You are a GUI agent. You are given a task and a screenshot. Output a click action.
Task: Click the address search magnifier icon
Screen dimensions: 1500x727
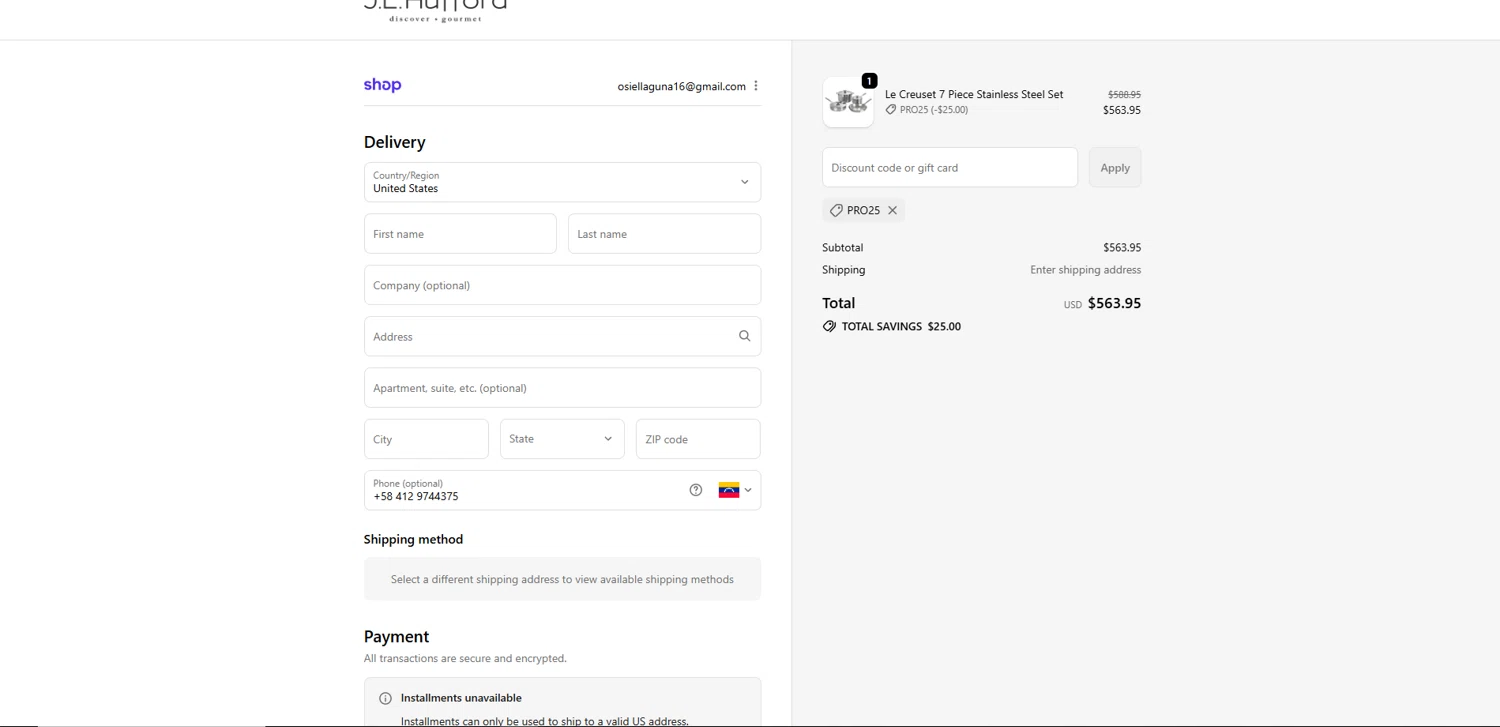click(x=744, y=336)
